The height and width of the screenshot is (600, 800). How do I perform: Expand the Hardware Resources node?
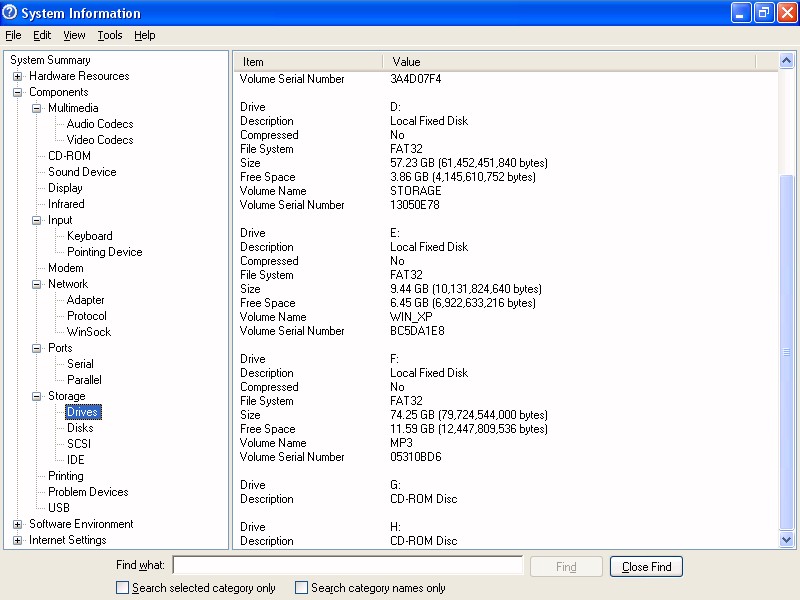pos(18,76)
